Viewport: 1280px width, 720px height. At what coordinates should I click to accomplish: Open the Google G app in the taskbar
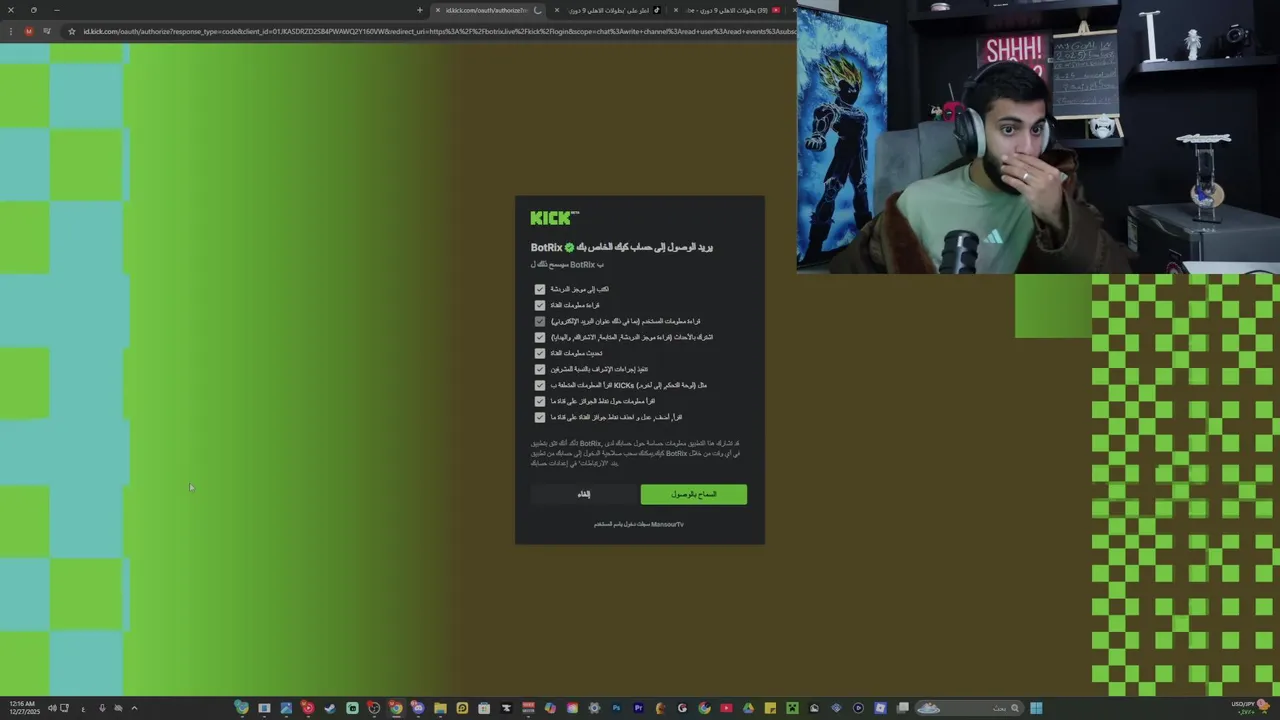[682, 708]
